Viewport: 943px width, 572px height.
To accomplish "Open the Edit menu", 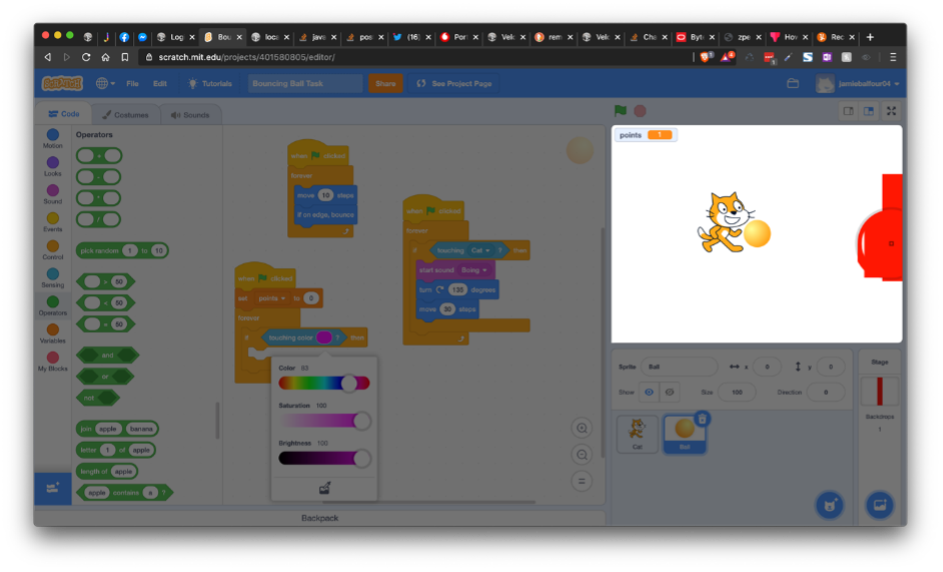I will click(159, 84).
